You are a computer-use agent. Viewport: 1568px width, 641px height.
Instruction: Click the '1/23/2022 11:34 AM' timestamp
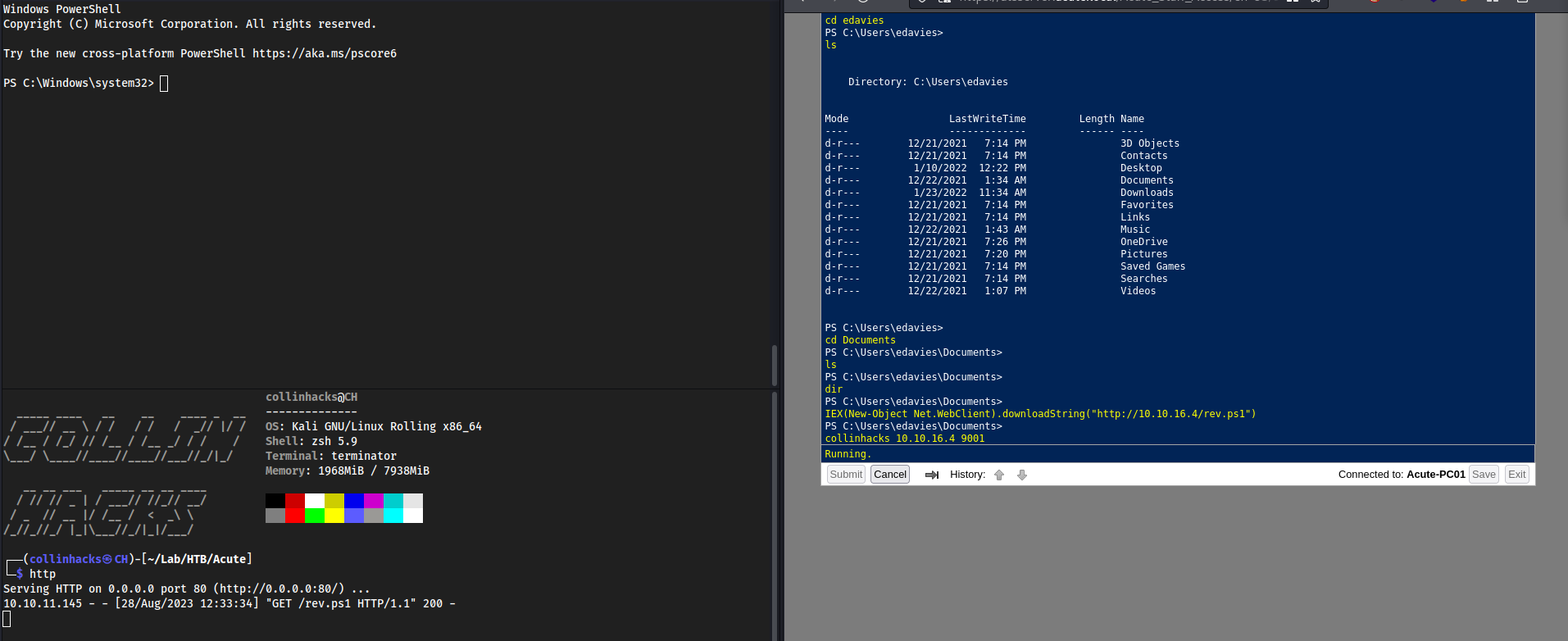[970, 193]
